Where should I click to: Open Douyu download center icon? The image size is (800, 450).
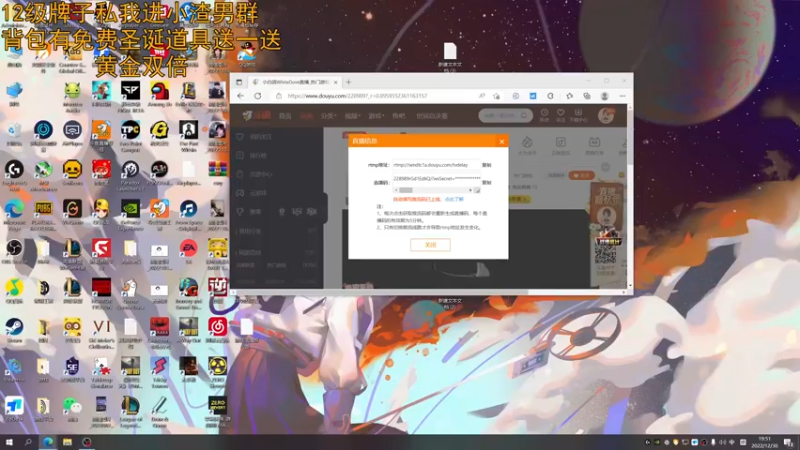pyautogui.click(x=579, y=115)
